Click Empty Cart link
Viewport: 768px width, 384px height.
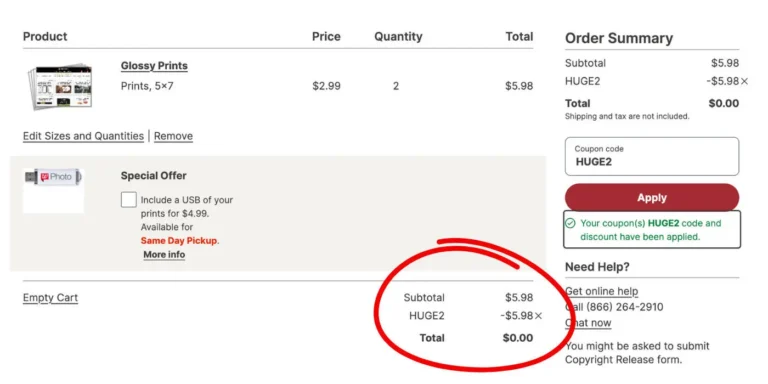pyautogui.click(x=50, y=298)
